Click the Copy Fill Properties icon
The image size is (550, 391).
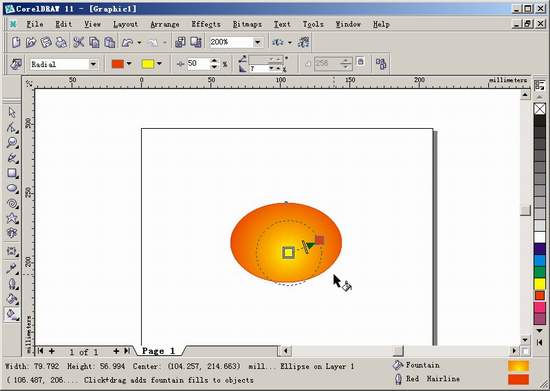pos(381,64)
